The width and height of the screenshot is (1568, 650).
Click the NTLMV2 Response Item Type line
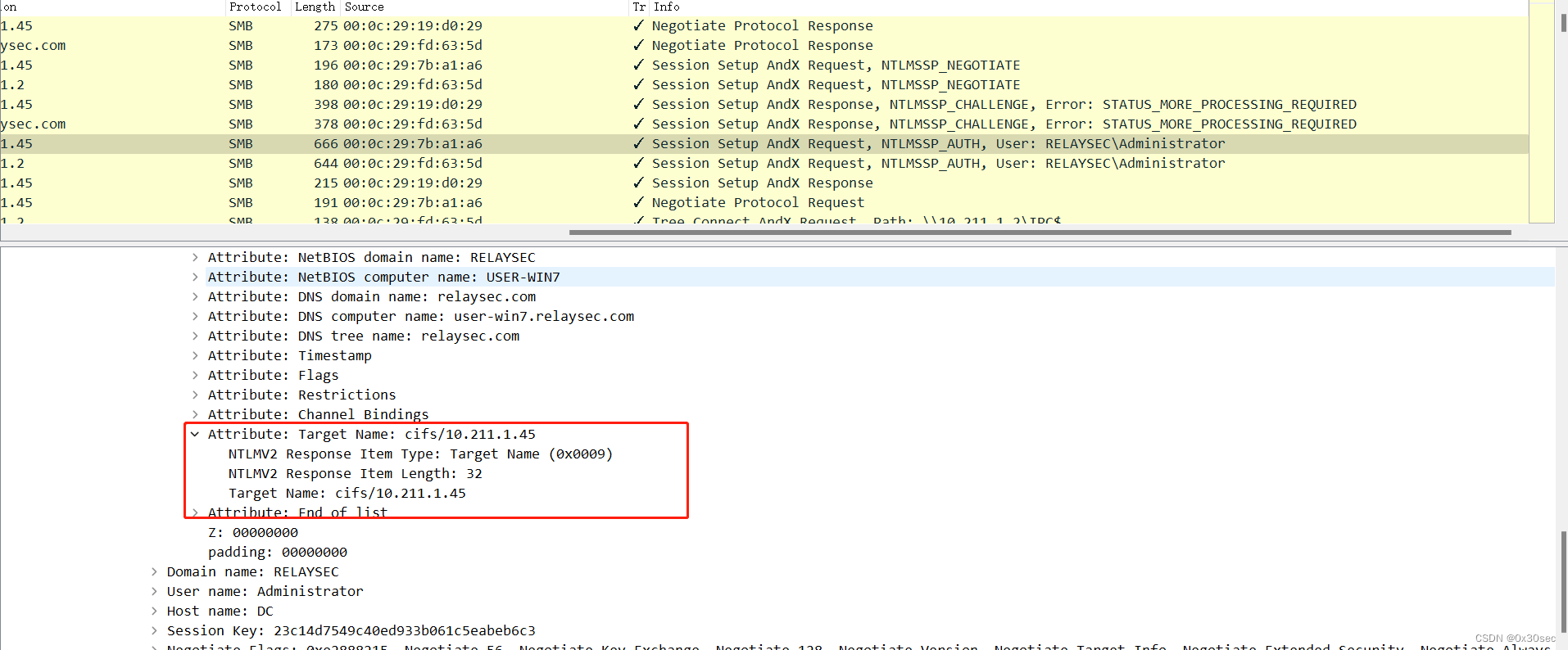[x=420, y=454]
